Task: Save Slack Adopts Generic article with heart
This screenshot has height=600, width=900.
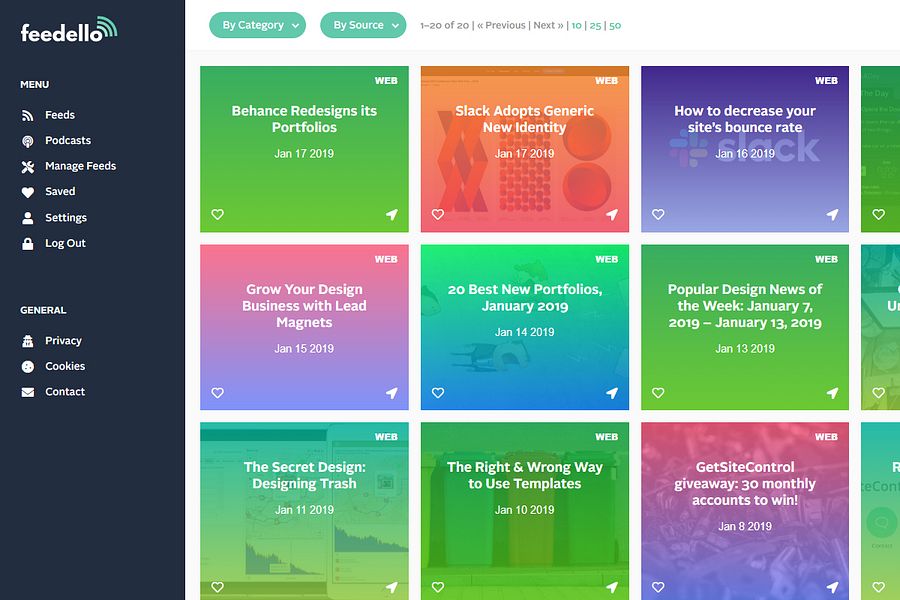Action: click(x=438, y=214)
